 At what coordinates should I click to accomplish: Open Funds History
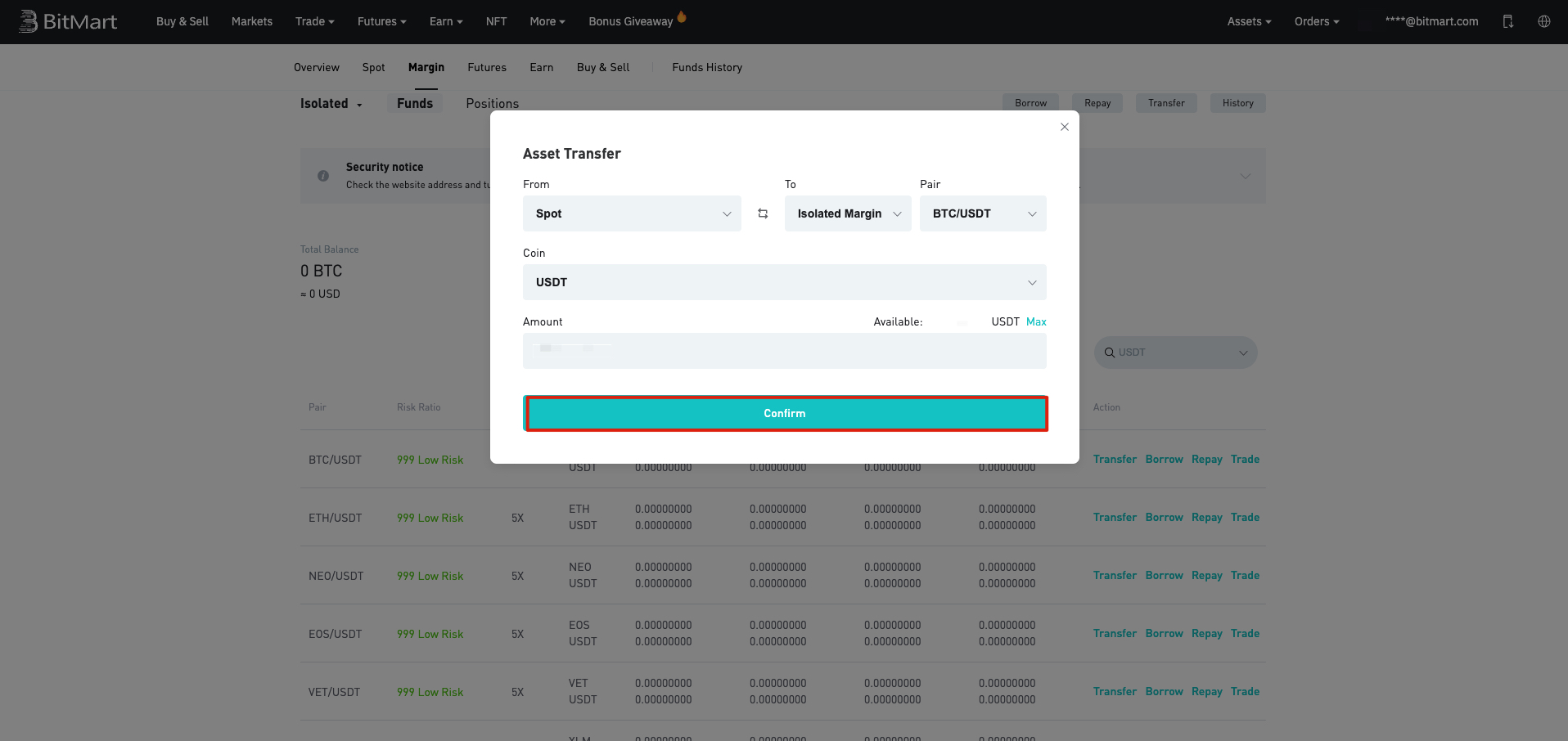click(707, 67)
